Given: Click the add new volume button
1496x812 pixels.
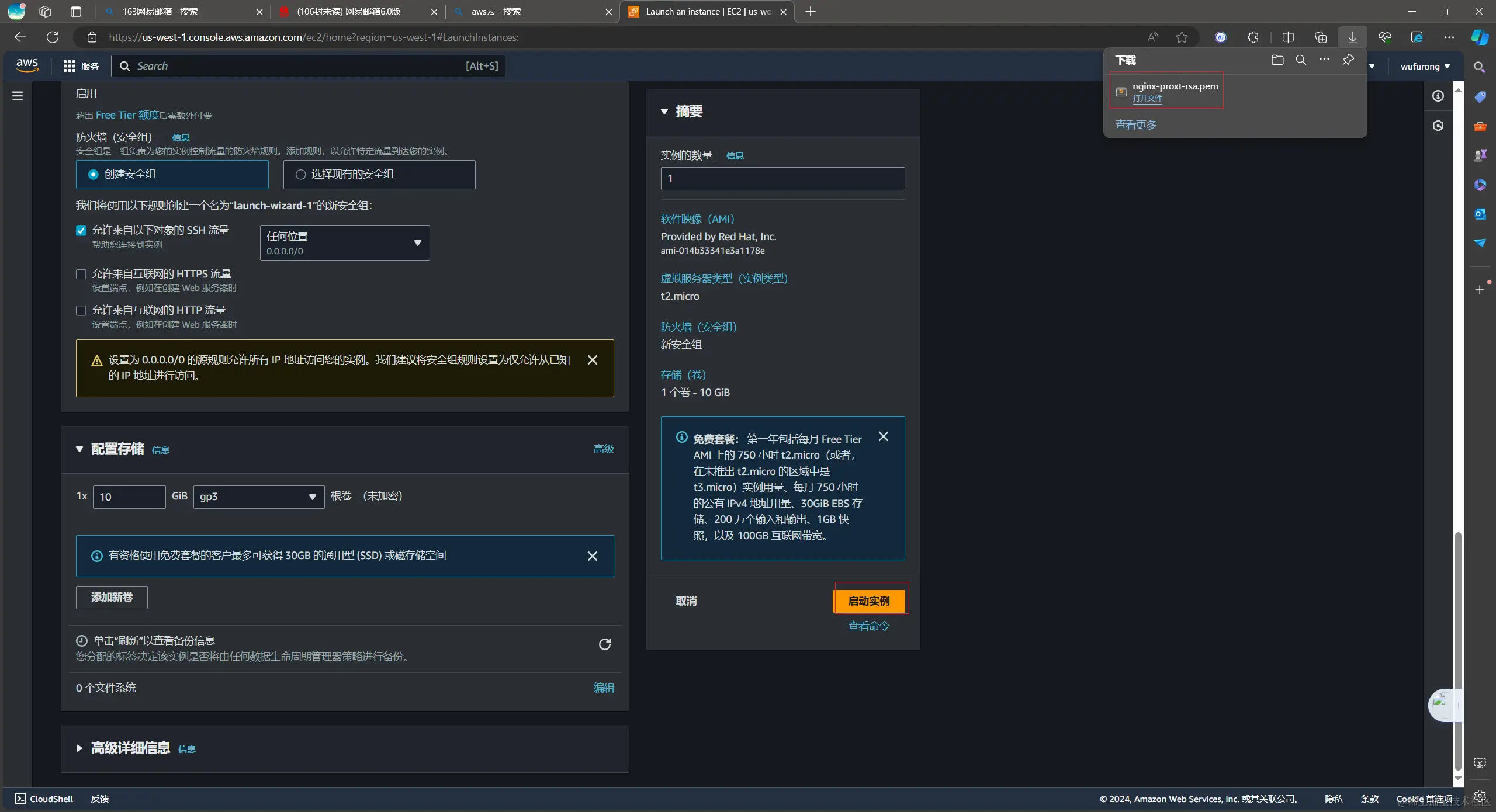Looking at the screenshot, I should coord(112,597).
